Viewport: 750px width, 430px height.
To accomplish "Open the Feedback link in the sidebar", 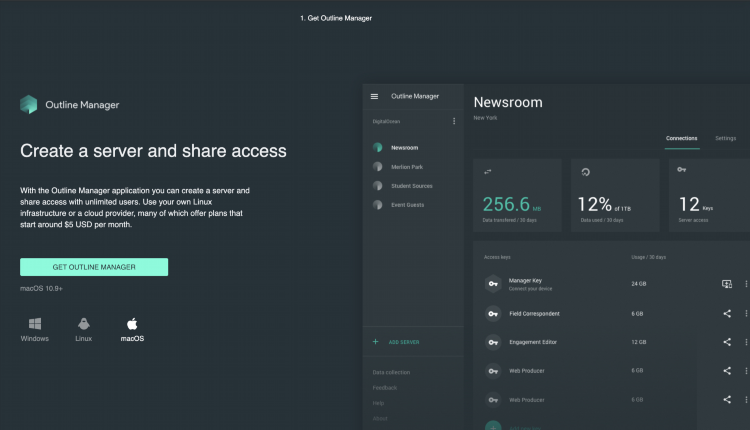I will point(385,387).
